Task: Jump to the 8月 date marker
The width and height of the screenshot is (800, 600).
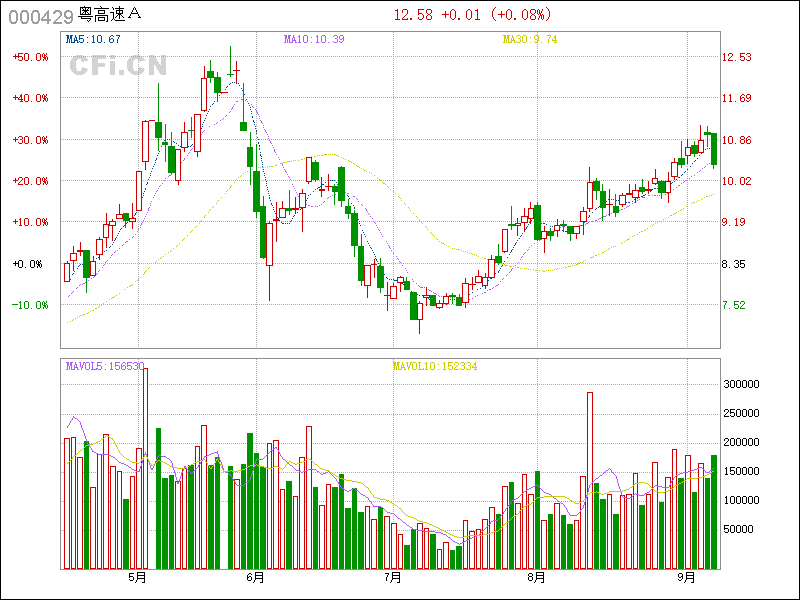Action: click(536, 578)
